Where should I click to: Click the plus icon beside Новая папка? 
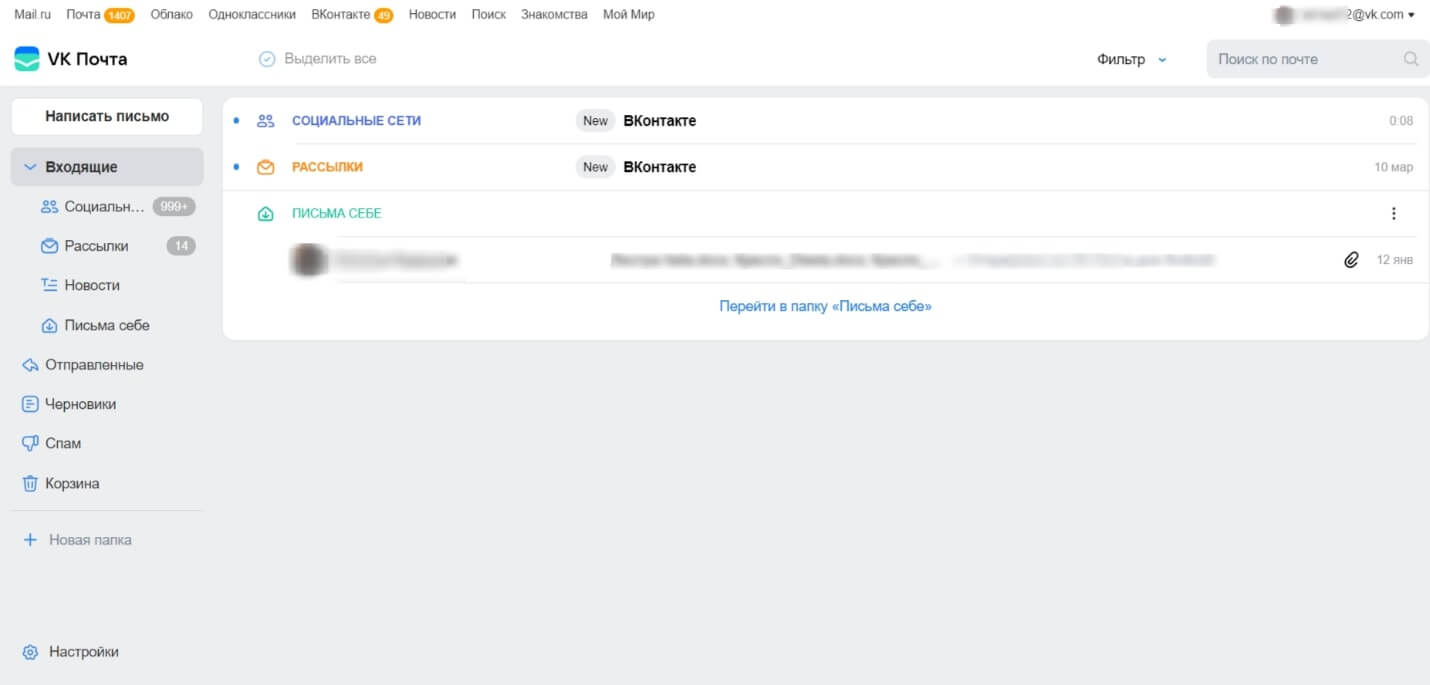click(x=30, y=540)
